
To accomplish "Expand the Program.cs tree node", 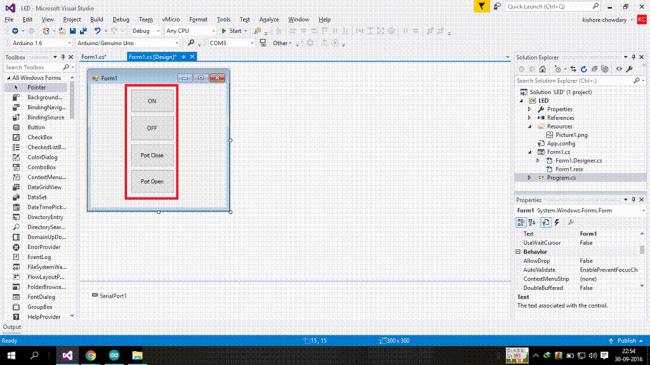I will click(529, 178).
